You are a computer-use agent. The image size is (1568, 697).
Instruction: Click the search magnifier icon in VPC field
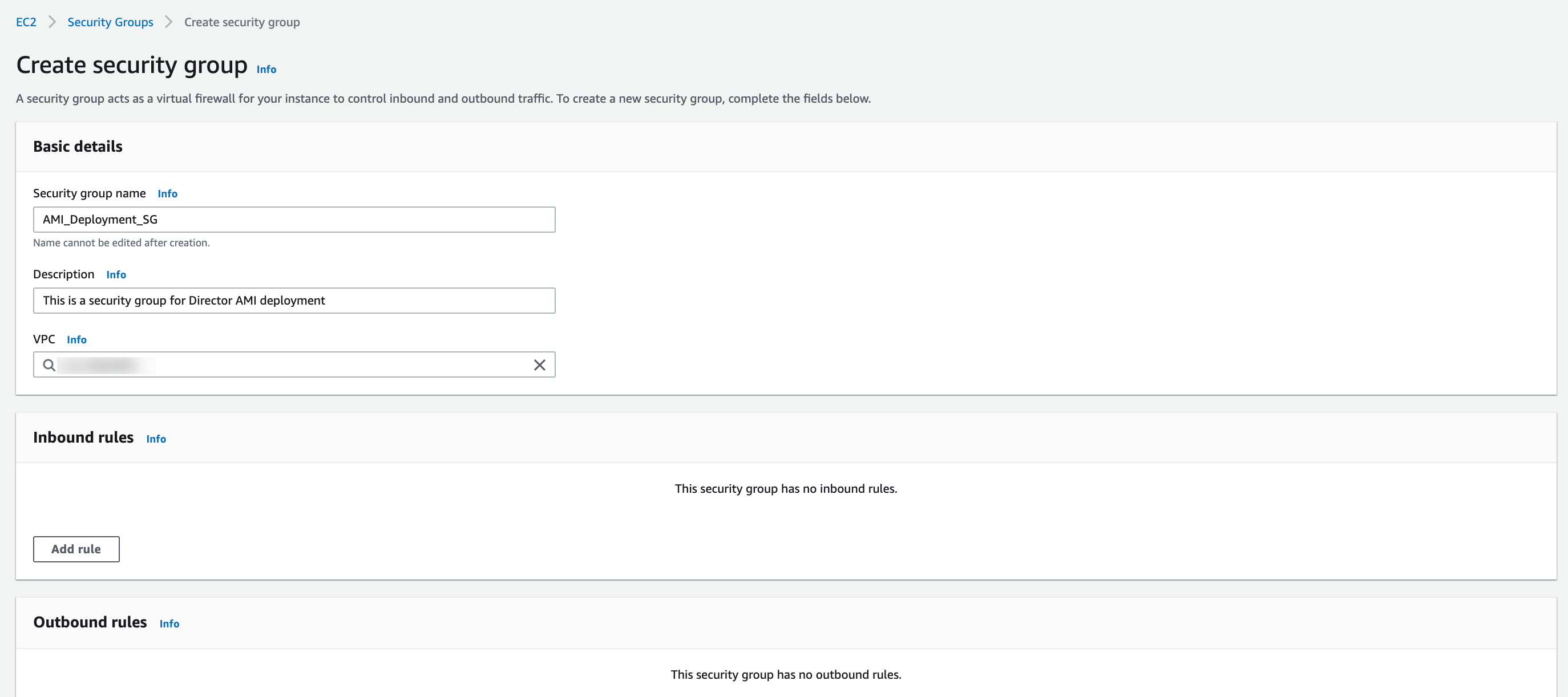point(49,365)
